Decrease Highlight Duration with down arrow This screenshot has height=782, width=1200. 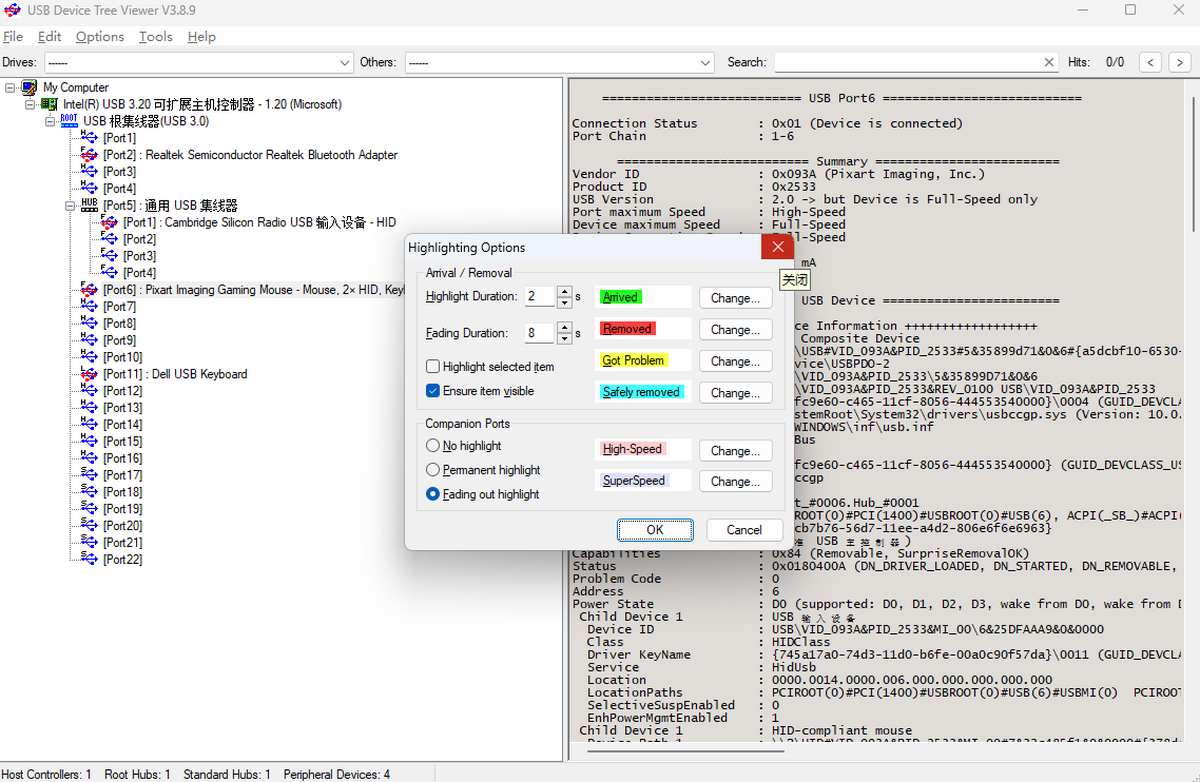point(564,302)
